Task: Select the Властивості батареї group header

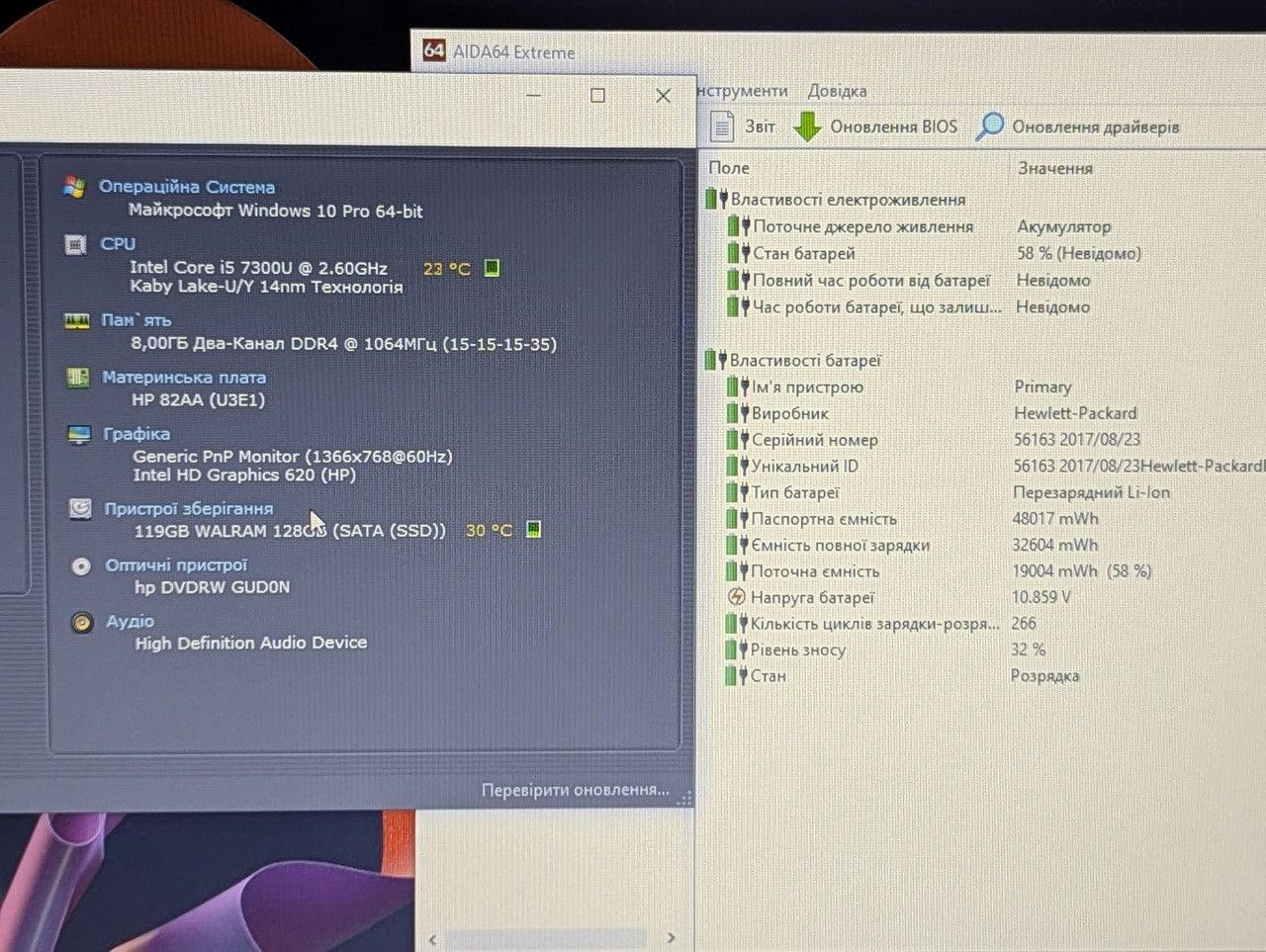Action: [x=804, y=361]
